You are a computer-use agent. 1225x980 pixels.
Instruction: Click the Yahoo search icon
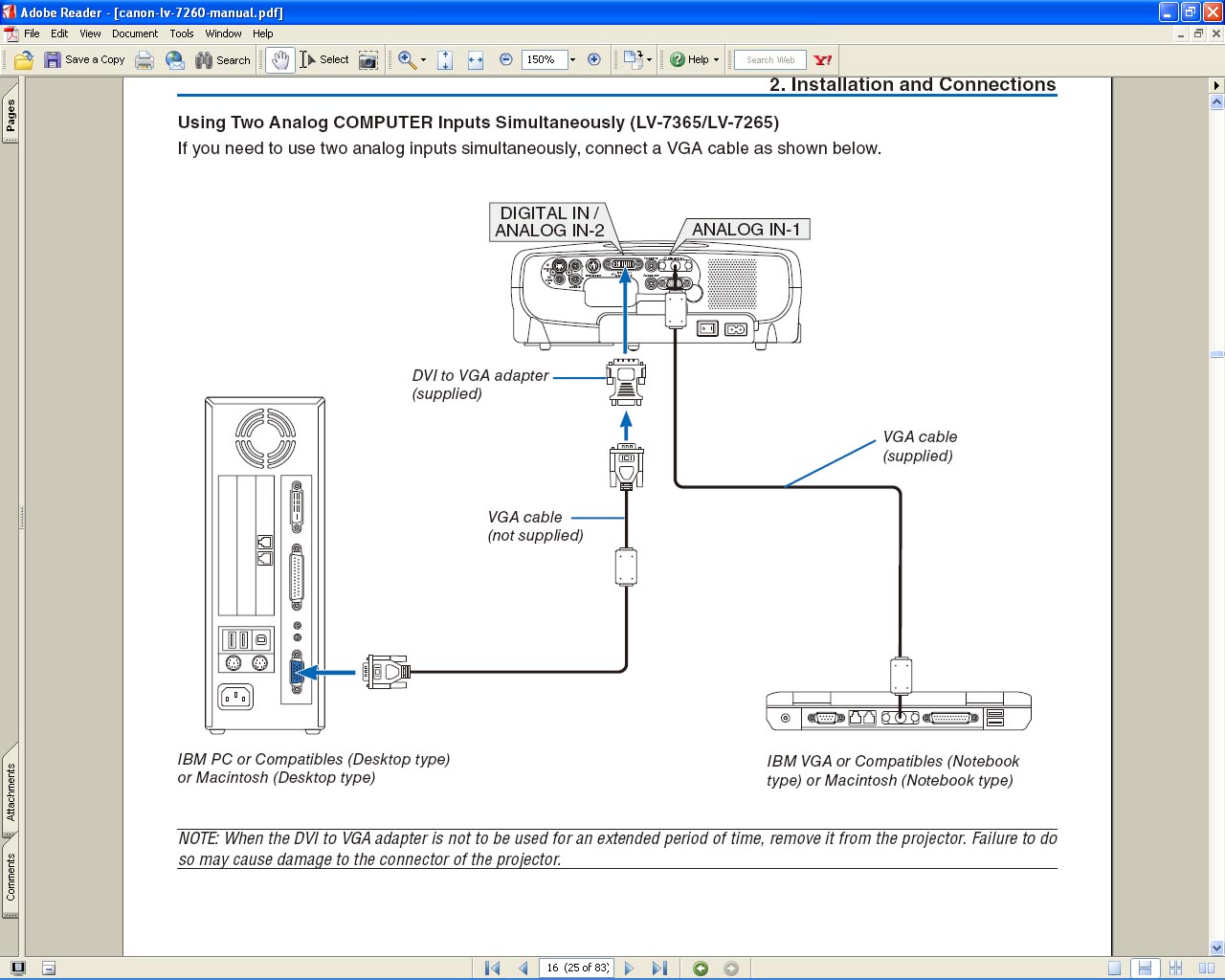tap(823, 59)
